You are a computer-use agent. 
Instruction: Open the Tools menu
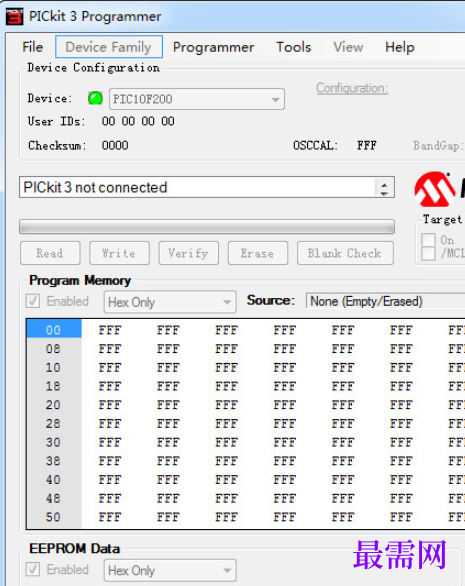(293, 47)
